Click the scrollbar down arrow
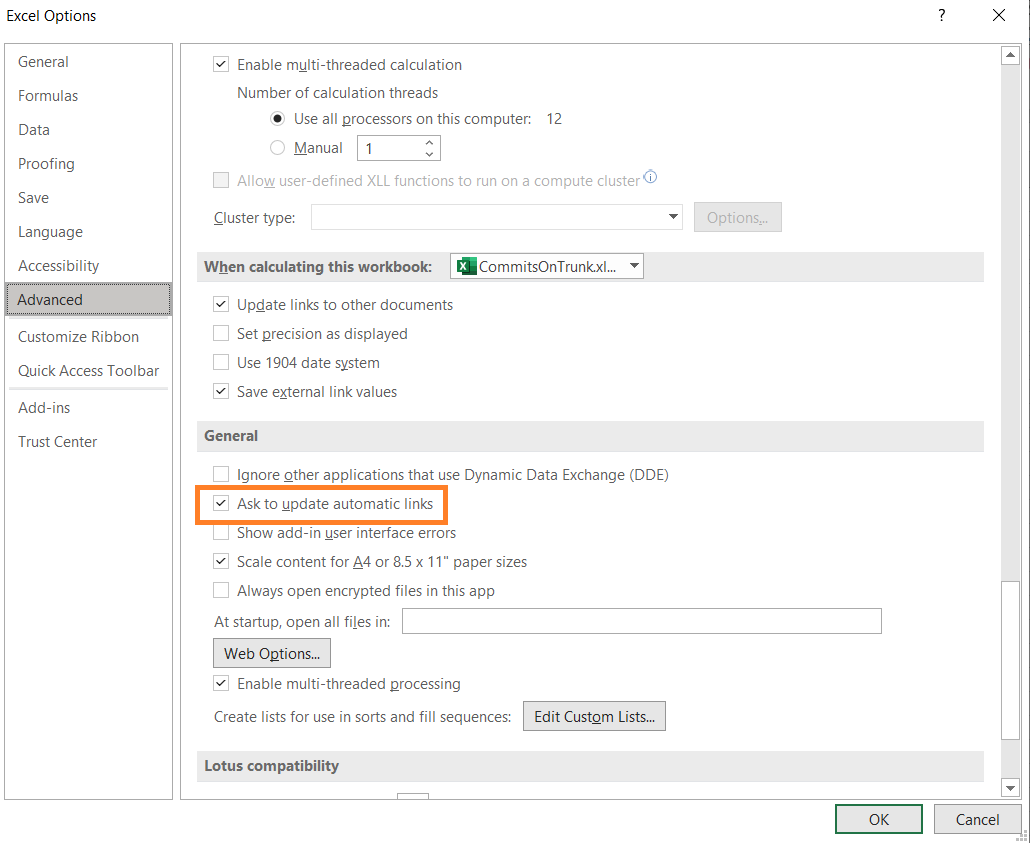Image resolution: width=1030 pixels, height=843 pixels. 1010,787
